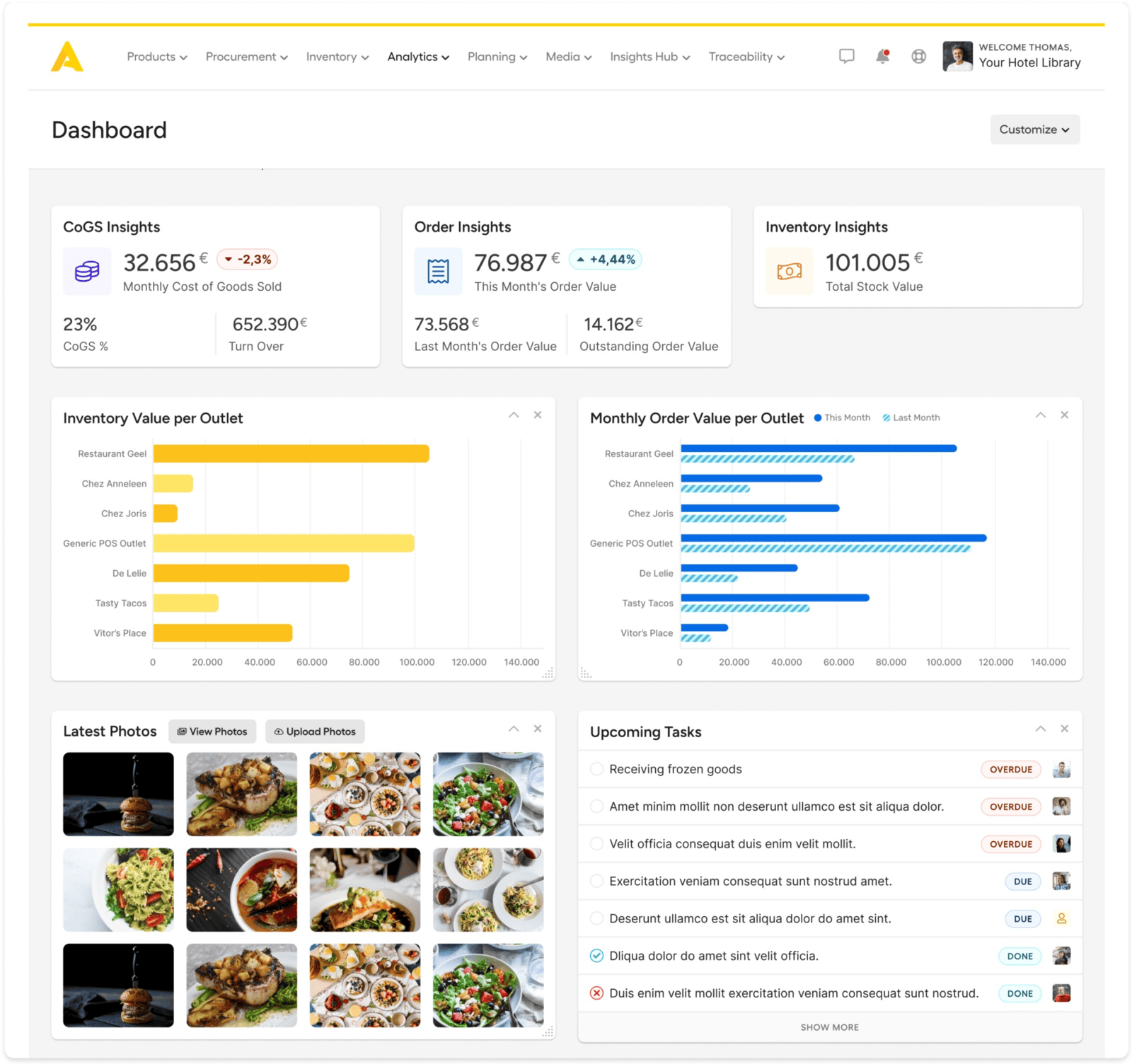Collapse the Inventory Value per Outlet panel
1132x1064 pixels.
tap(514, 415)
